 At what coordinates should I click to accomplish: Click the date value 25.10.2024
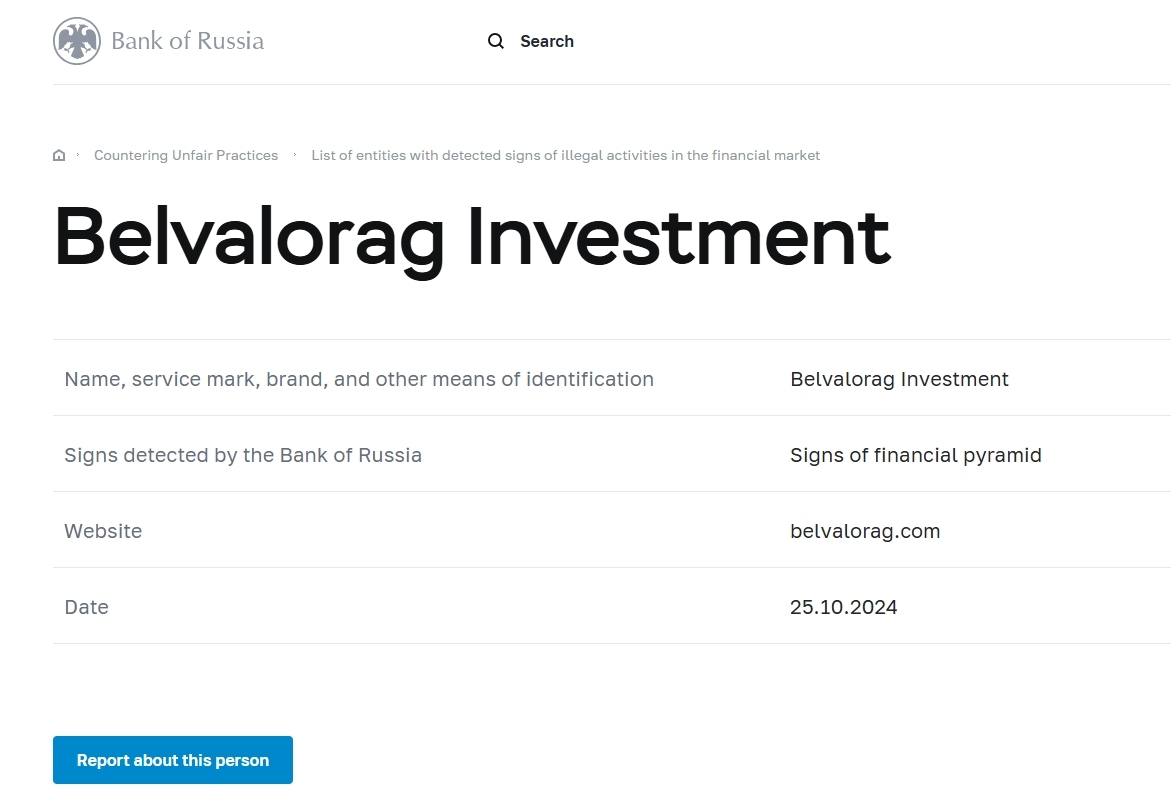843,607
